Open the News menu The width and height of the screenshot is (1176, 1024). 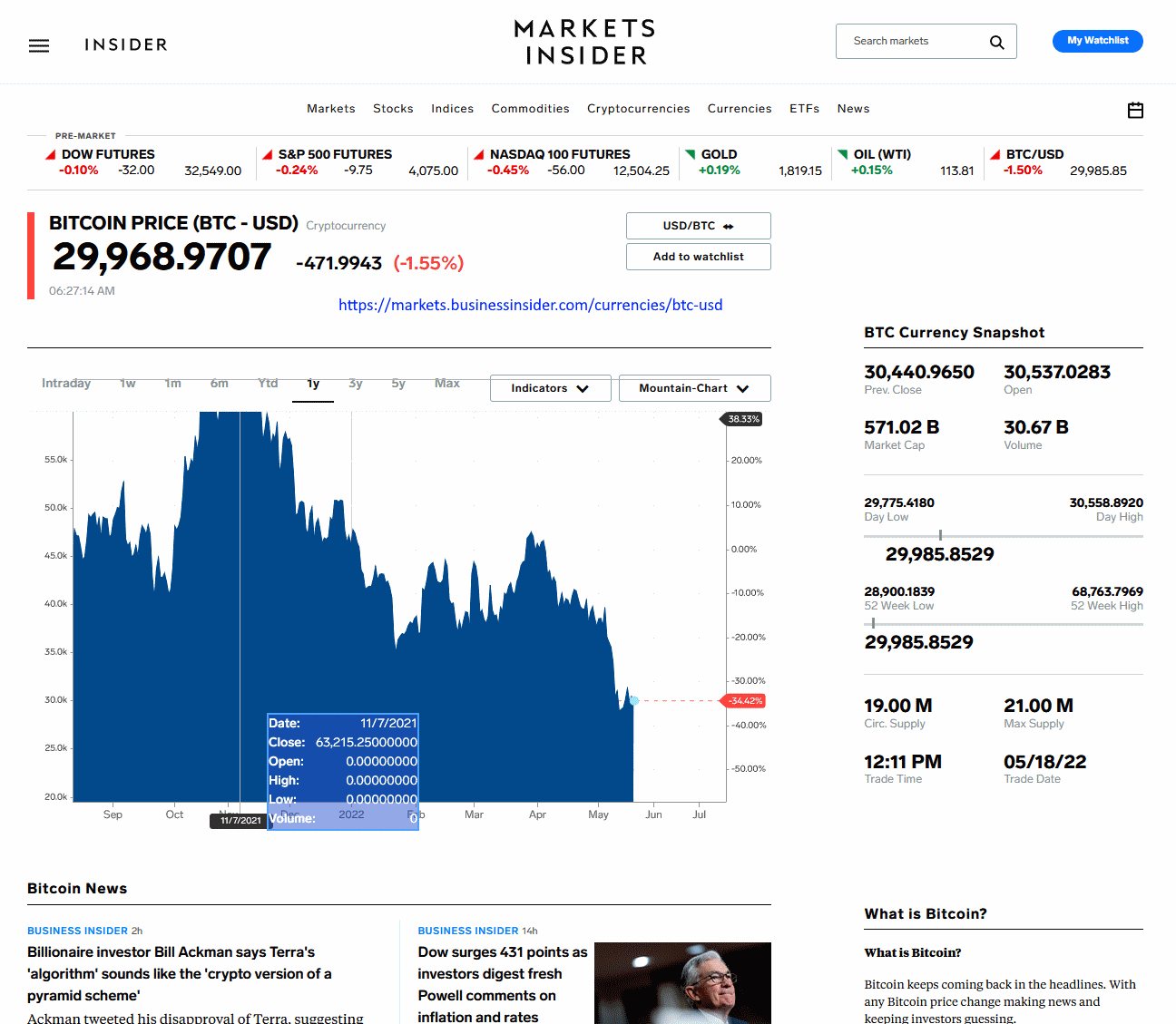pyautogui.click(x=854, y=109)
